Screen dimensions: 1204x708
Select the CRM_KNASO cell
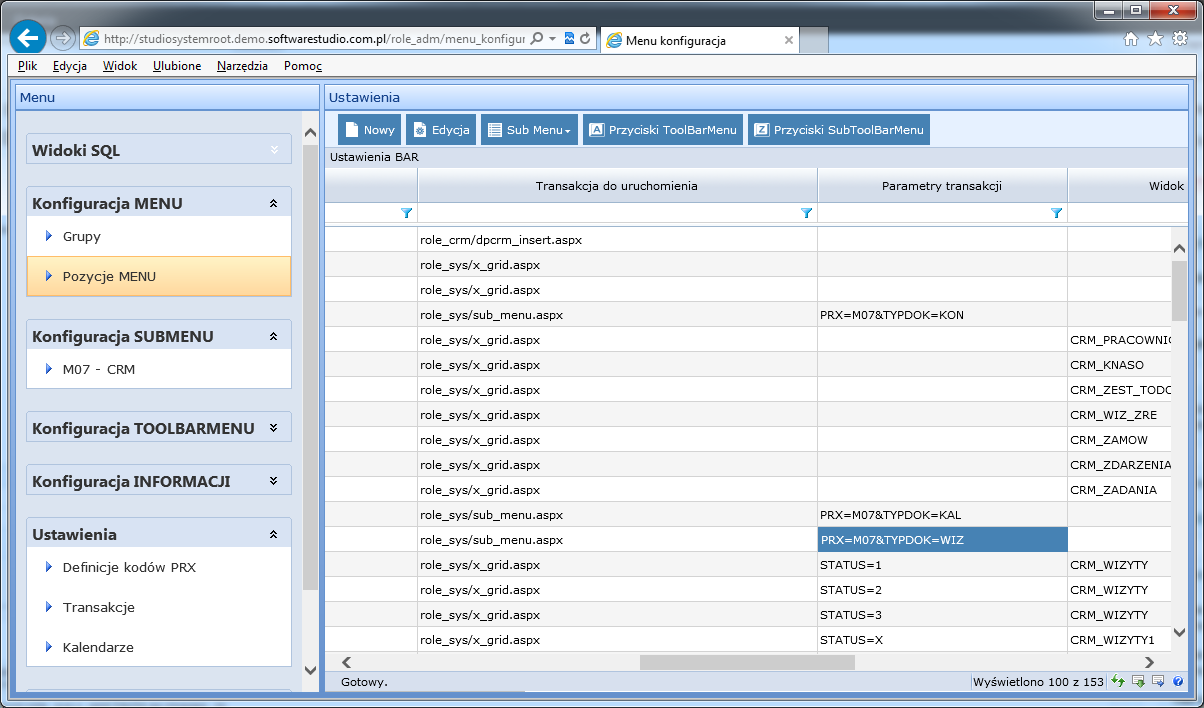pos(1120,365)
